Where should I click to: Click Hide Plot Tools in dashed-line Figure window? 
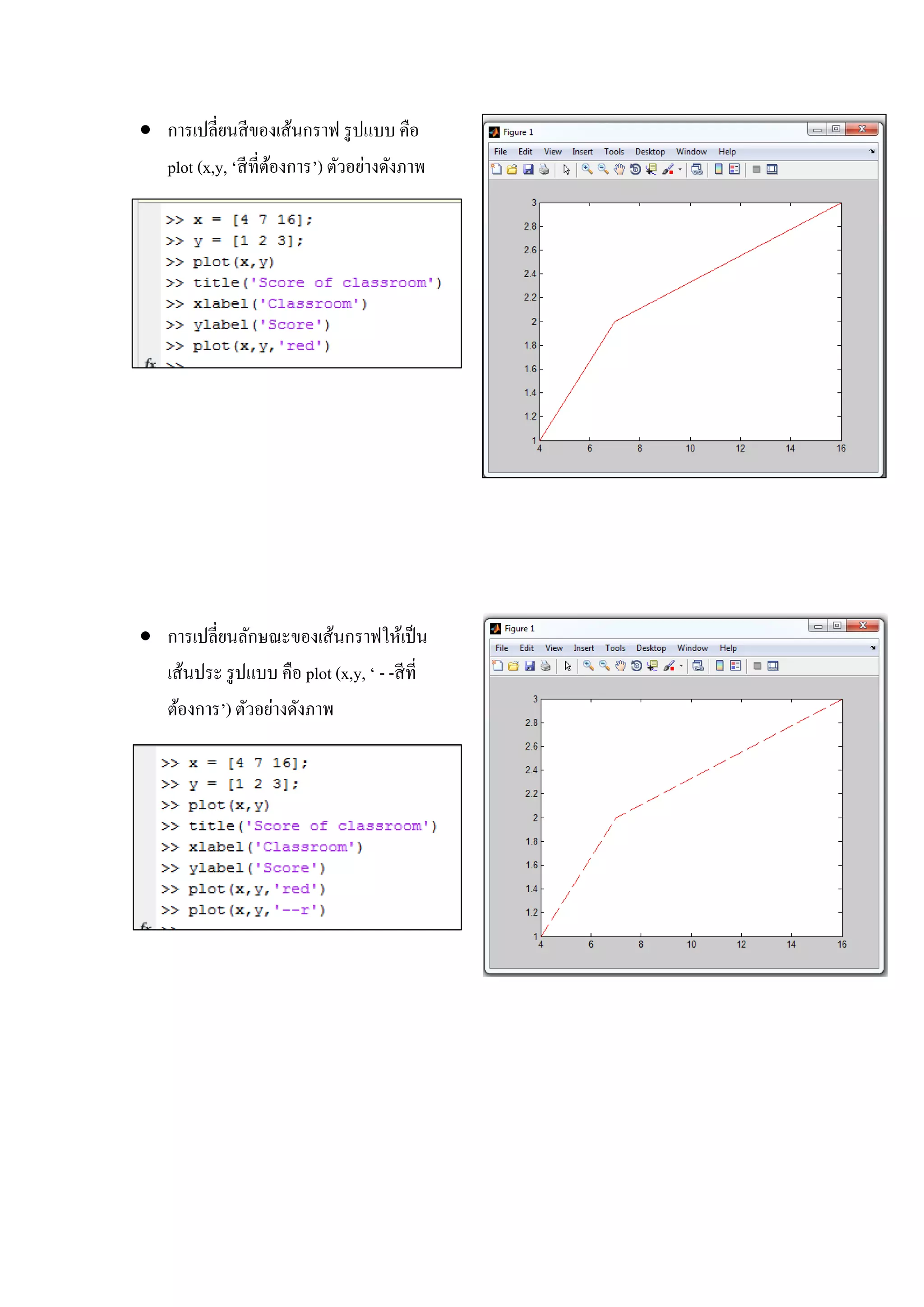pyautogui.click(x=758, y=665)
